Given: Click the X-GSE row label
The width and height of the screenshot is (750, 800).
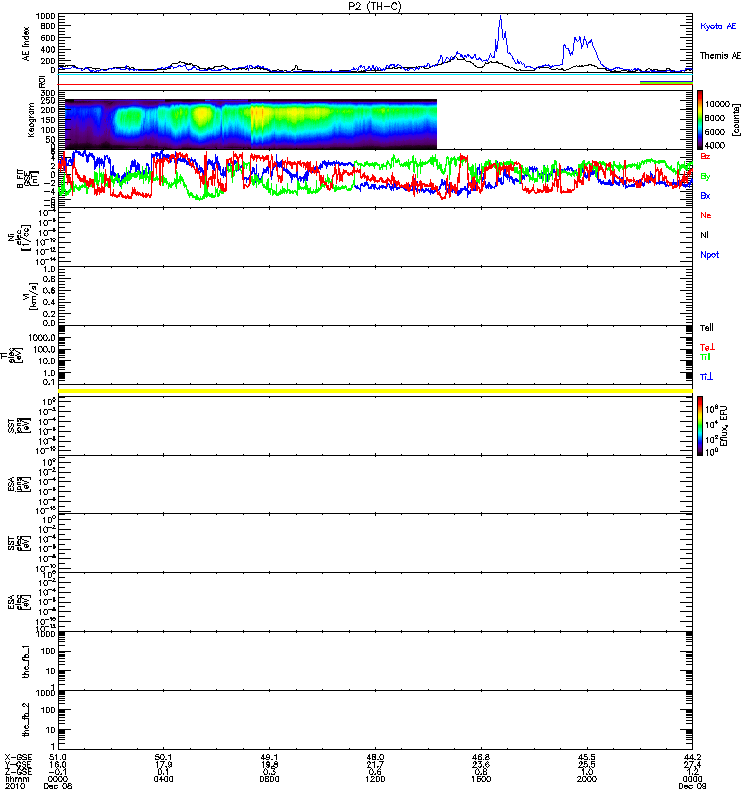Looking at the screenshot, I should [x=18, y=757].
